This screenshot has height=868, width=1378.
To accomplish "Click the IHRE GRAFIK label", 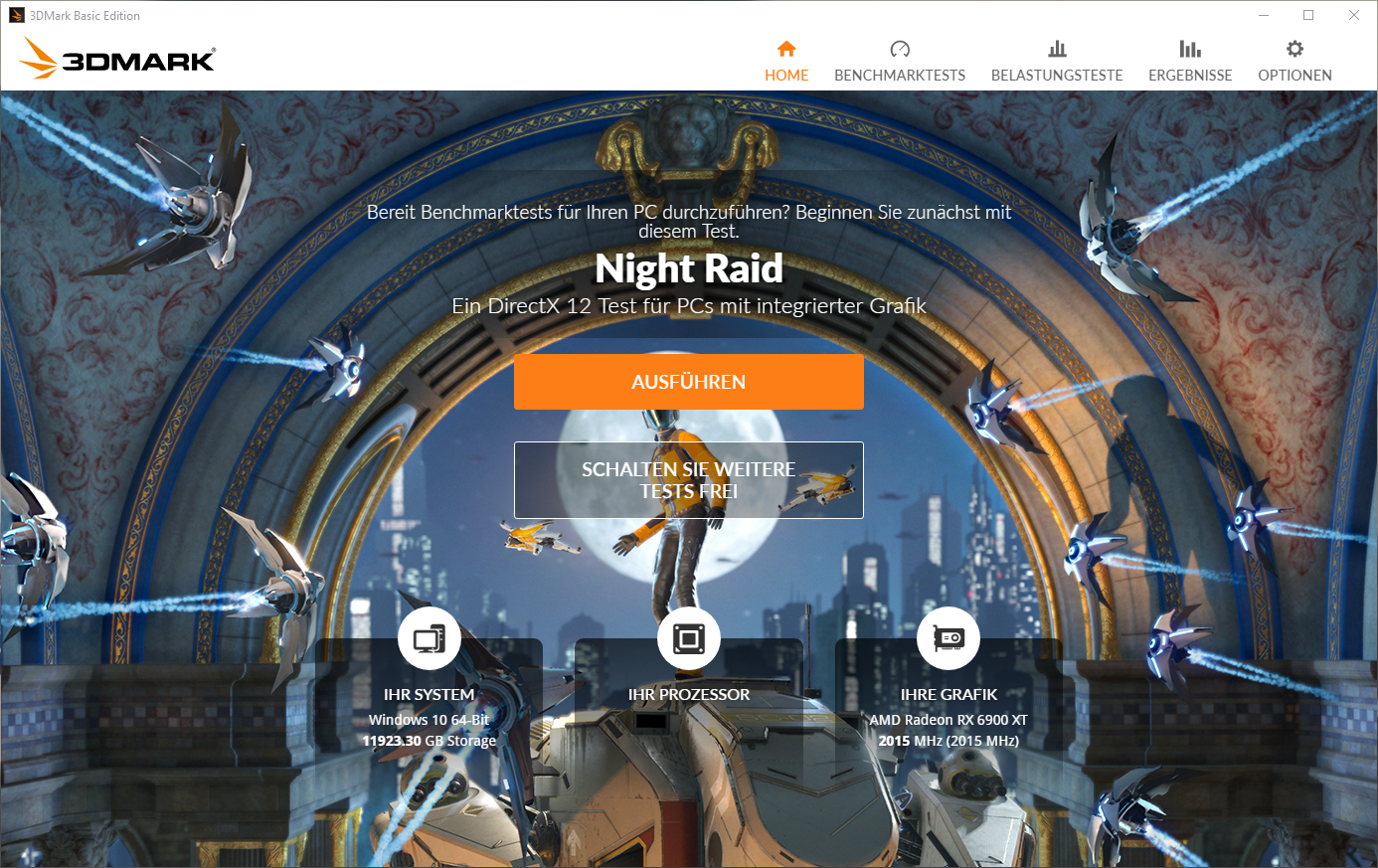I will click(948, 695).
